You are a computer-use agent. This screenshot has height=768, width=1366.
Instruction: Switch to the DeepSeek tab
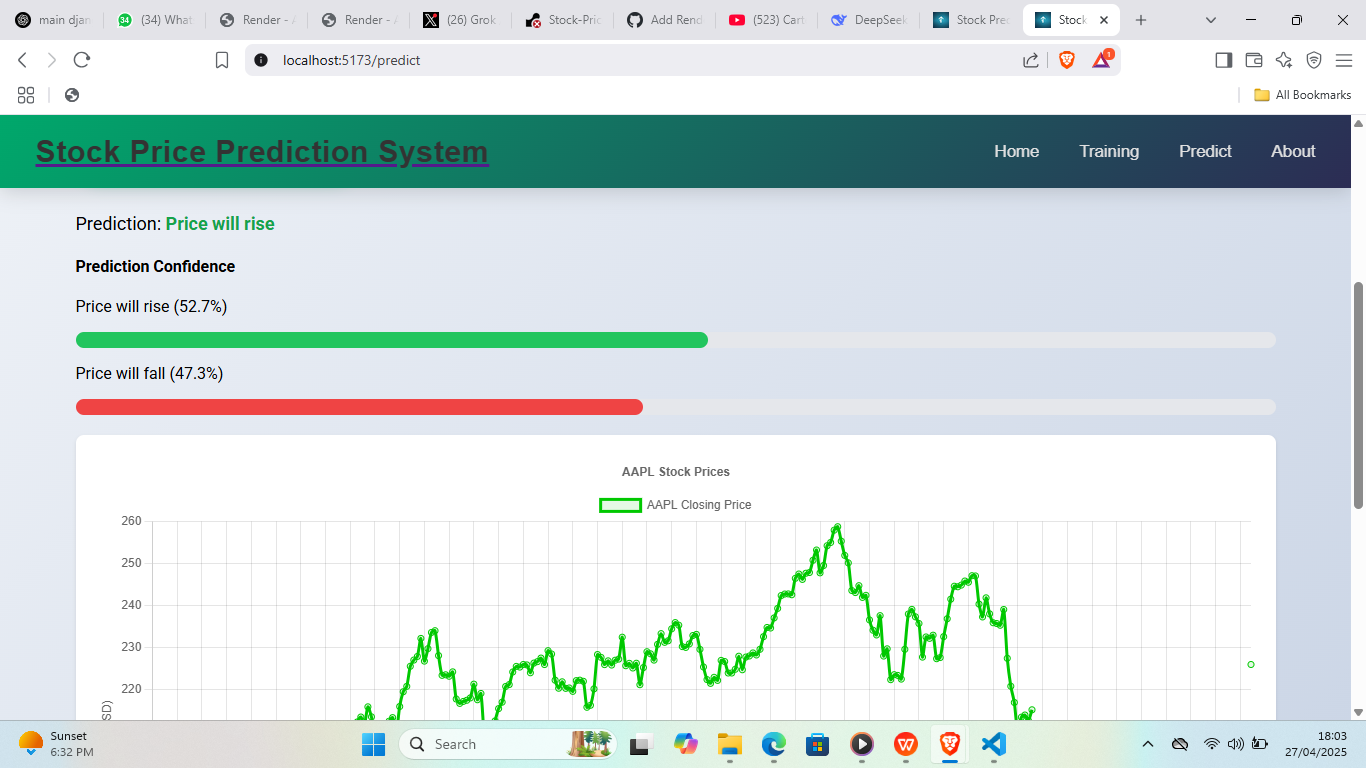click(868, 20)
